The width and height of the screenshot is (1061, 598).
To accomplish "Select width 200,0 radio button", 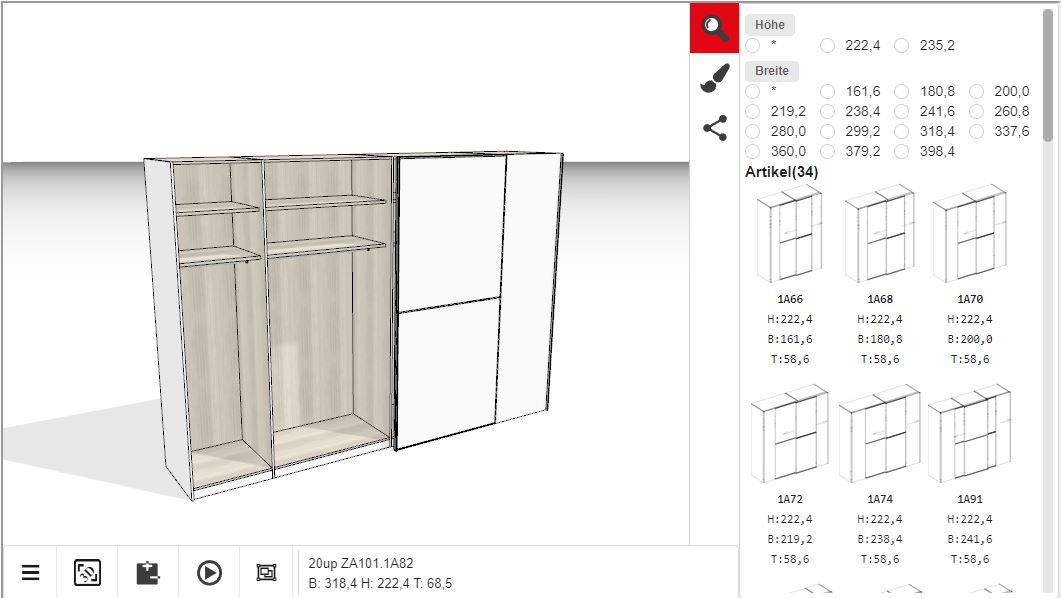I will click(976, 91).
